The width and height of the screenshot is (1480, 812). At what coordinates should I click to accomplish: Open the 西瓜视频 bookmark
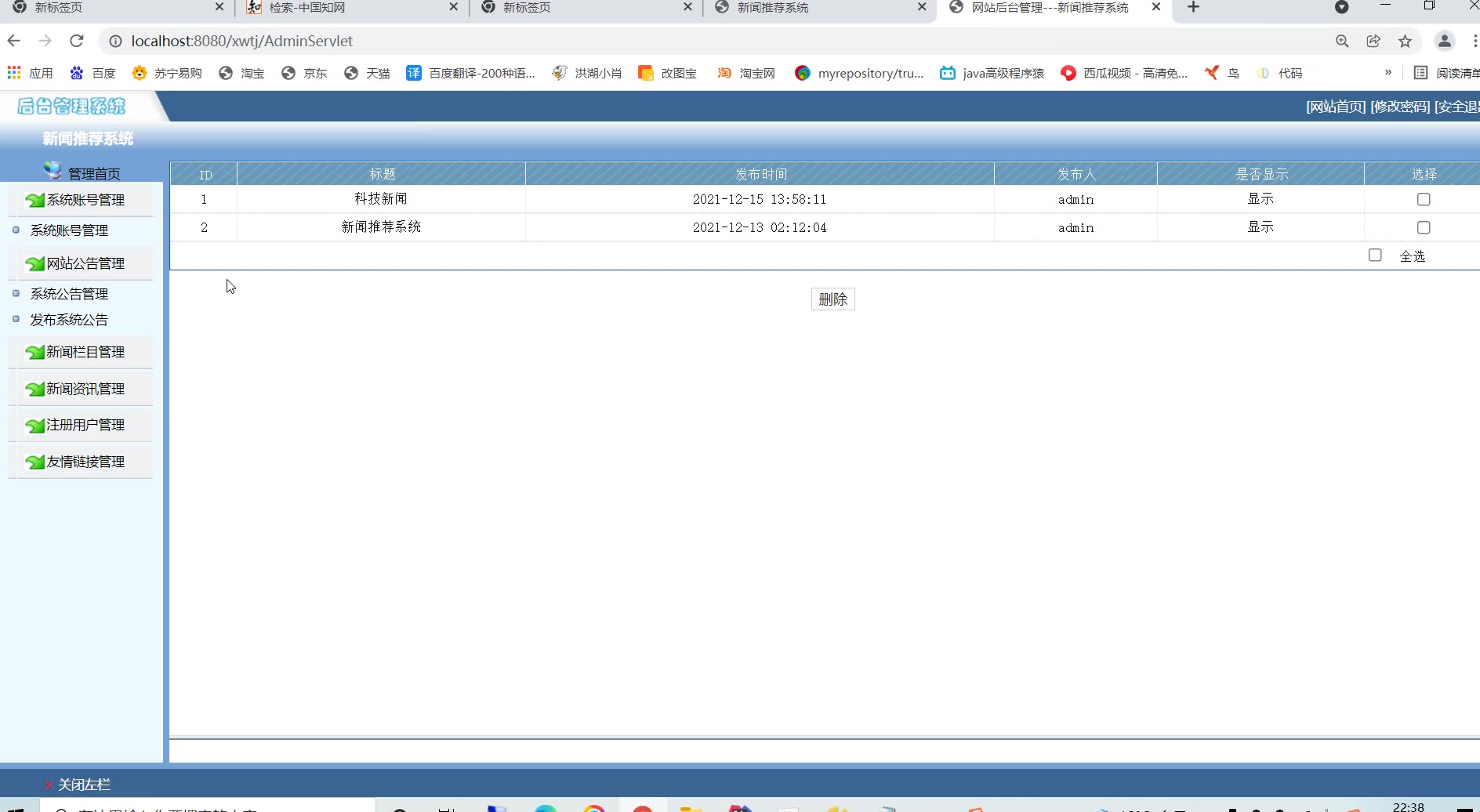pyautogui.click(x=1123, y=73)
